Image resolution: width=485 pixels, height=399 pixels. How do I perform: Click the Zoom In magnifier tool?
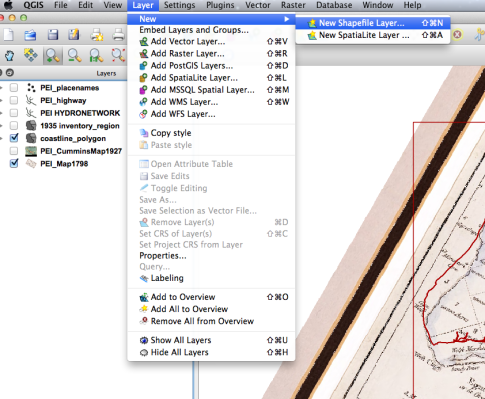53,56
